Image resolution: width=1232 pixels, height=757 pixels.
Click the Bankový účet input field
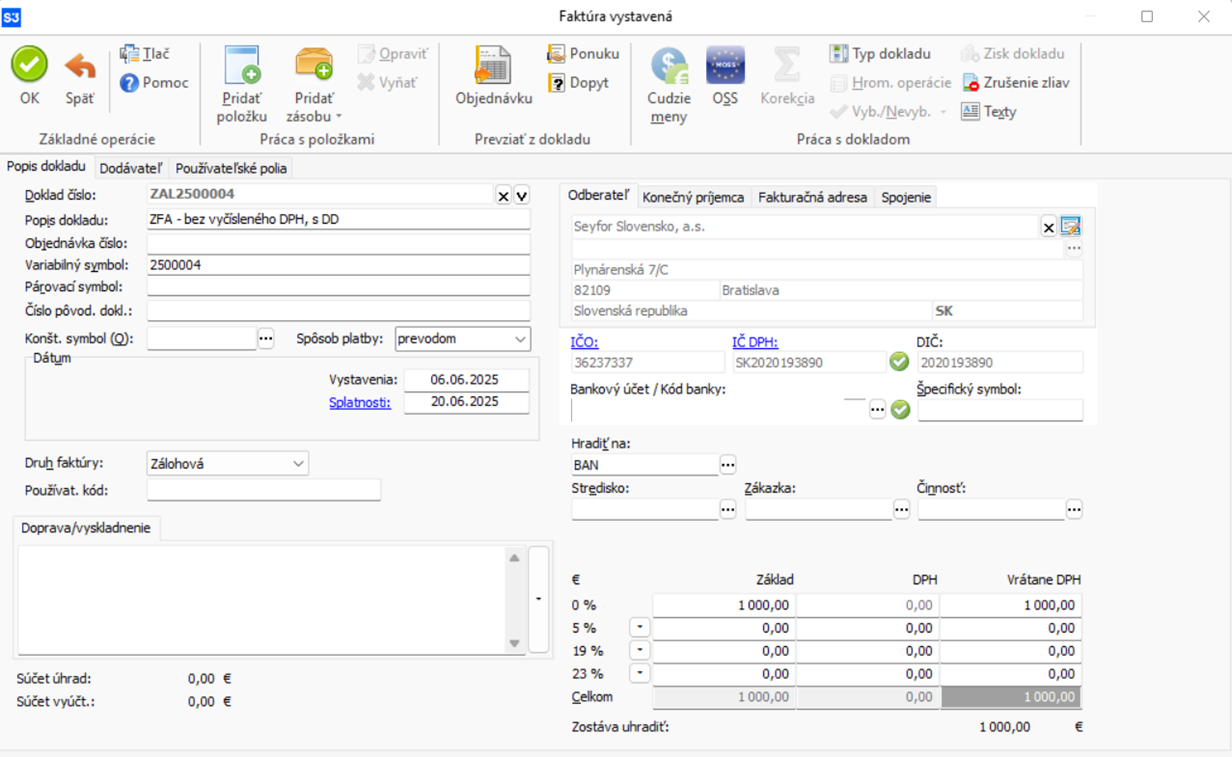coord(719,410)
